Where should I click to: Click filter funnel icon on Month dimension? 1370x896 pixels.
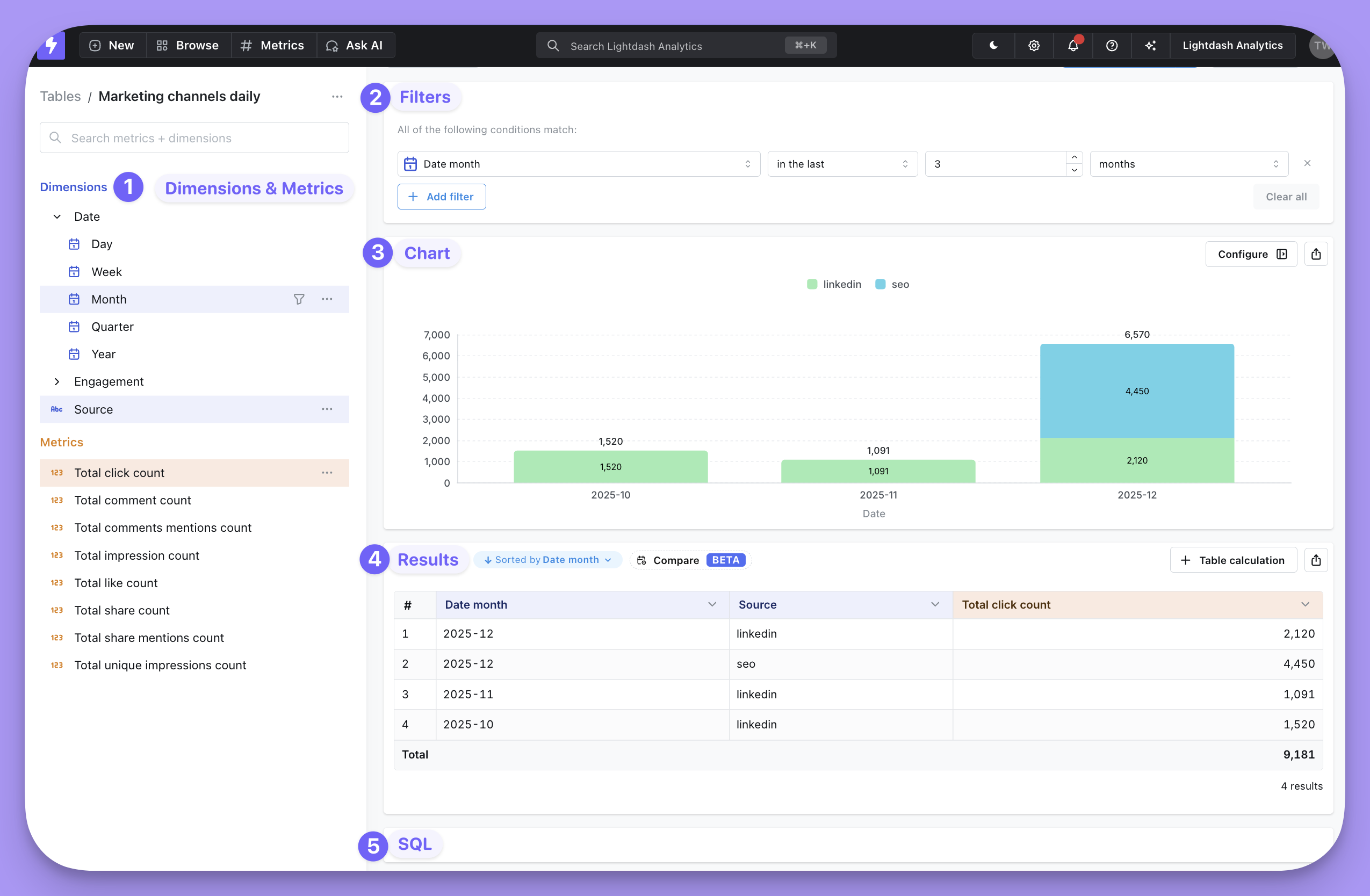(x=299, y=299)
